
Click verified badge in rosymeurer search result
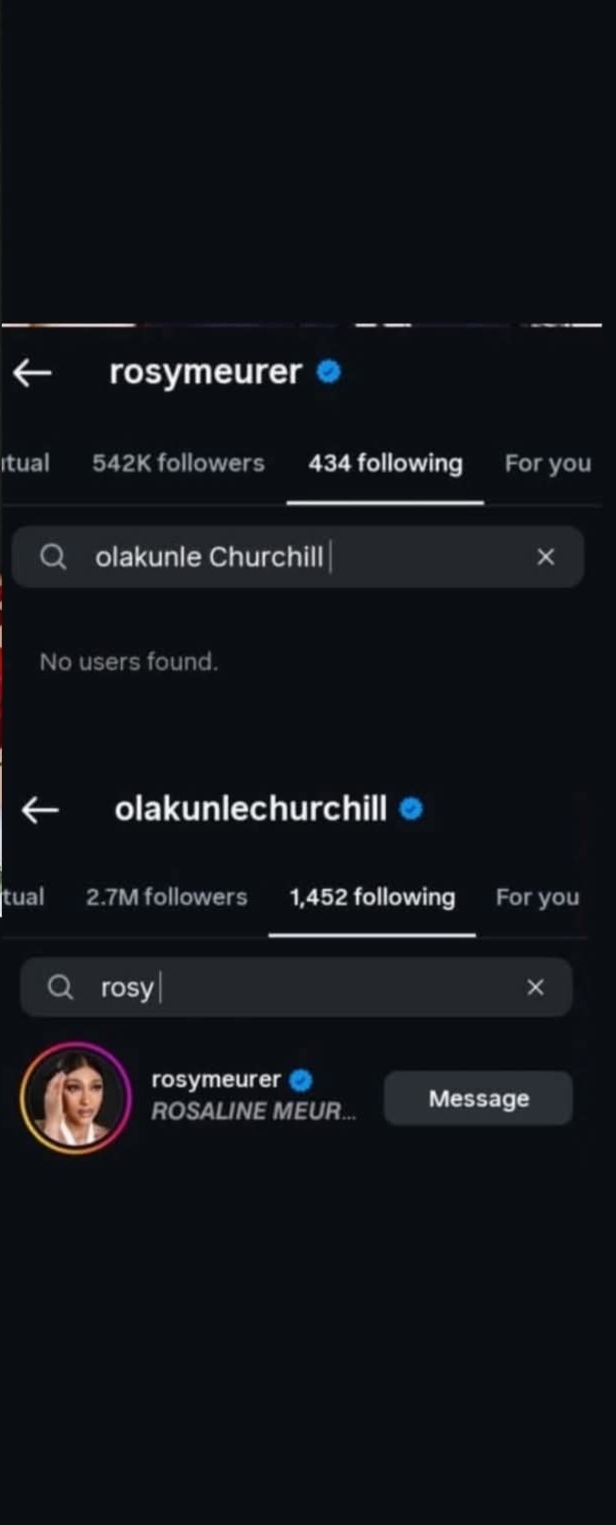(x=300, y=1080)
